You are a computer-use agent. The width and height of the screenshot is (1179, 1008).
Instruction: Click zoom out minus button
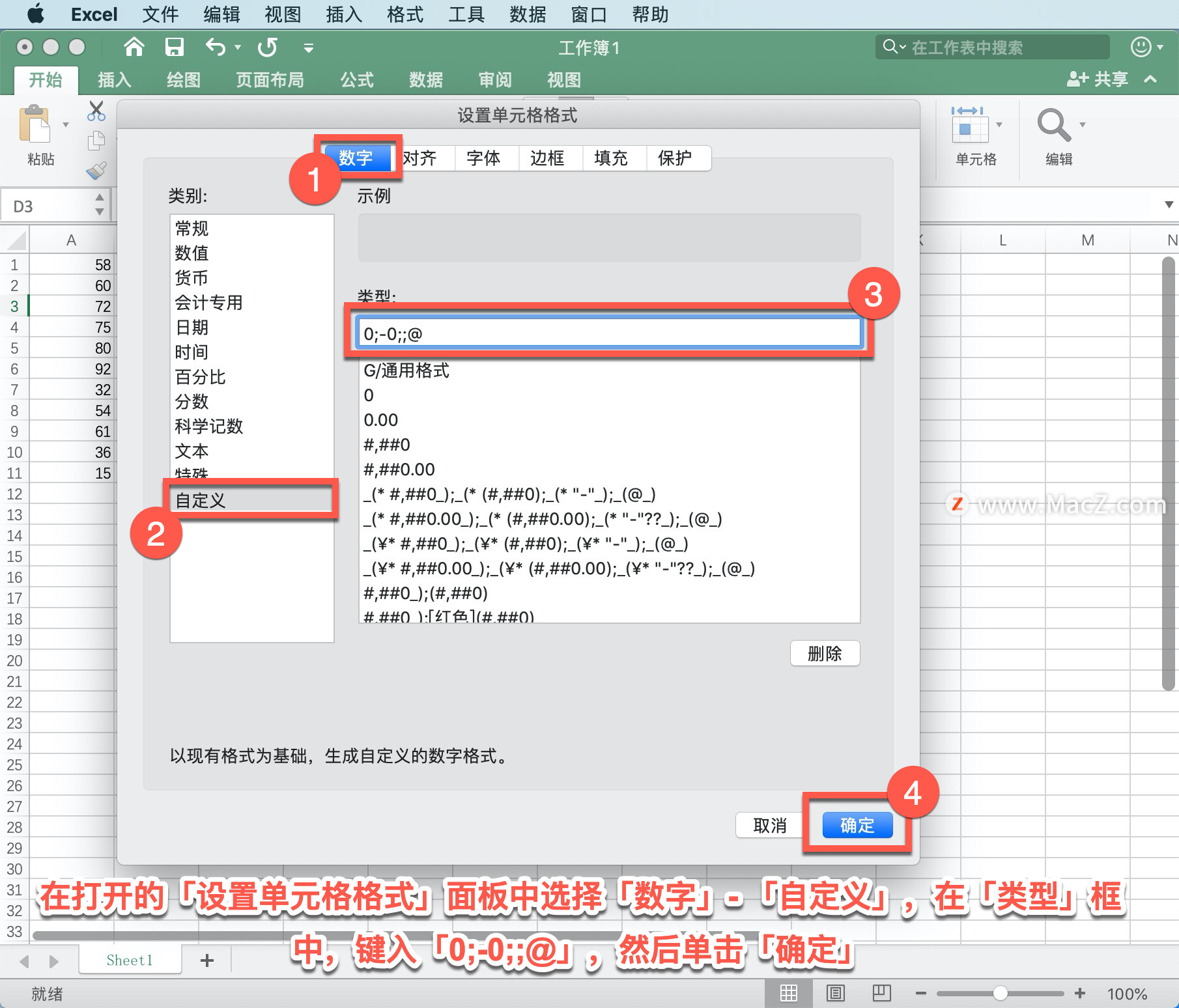pos(920,993)
